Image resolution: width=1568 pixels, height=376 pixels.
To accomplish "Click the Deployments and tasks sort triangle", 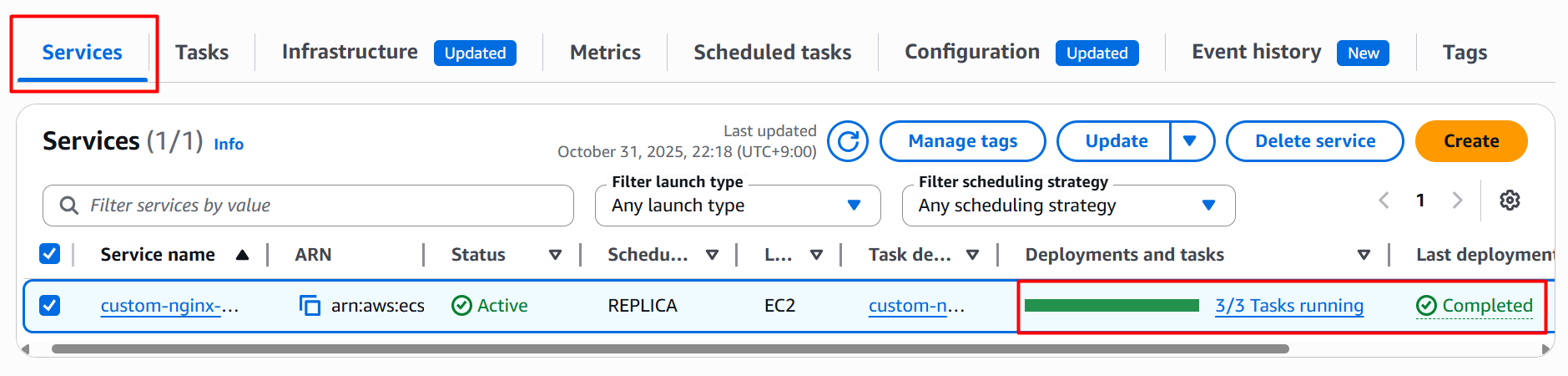I will pos(1364,255).
